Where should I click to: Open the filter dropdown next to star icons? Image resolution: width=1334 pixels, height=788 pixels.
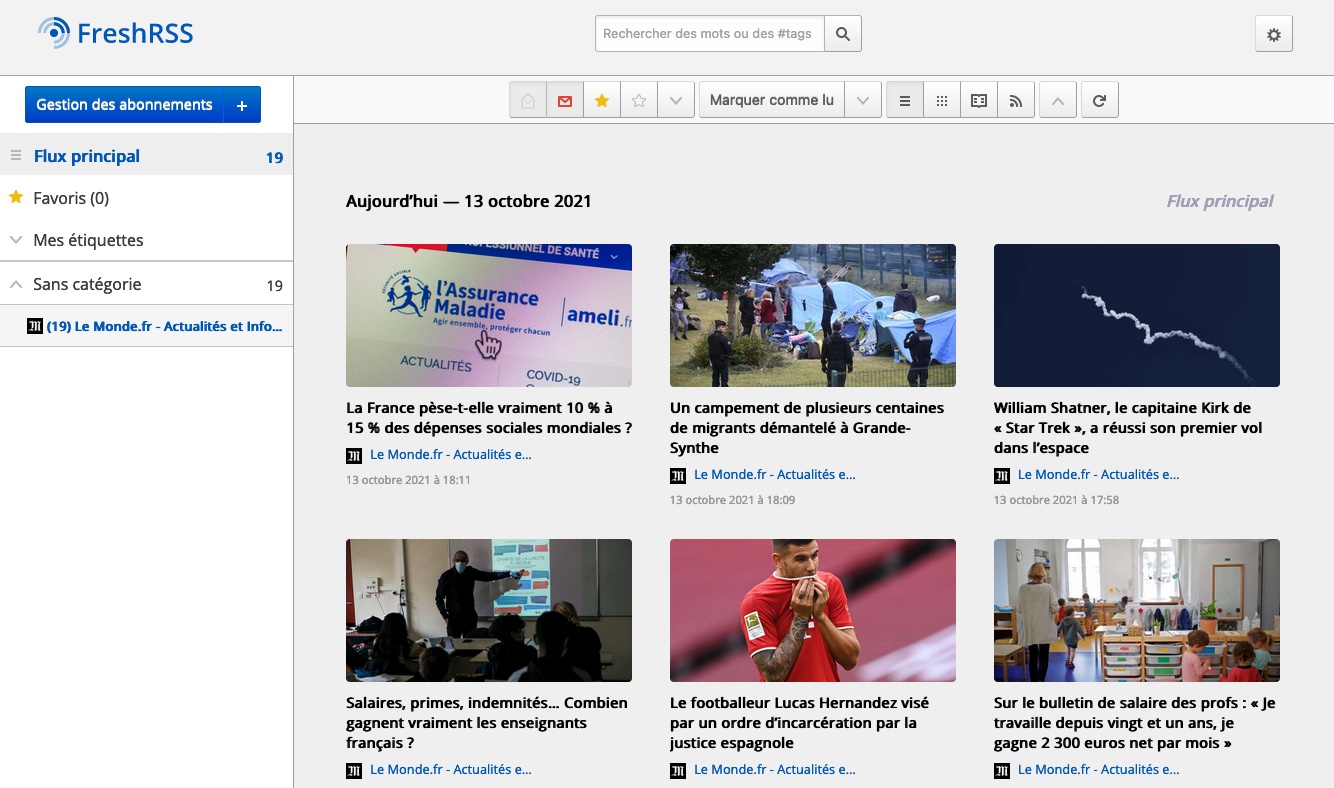click(676, 101)
